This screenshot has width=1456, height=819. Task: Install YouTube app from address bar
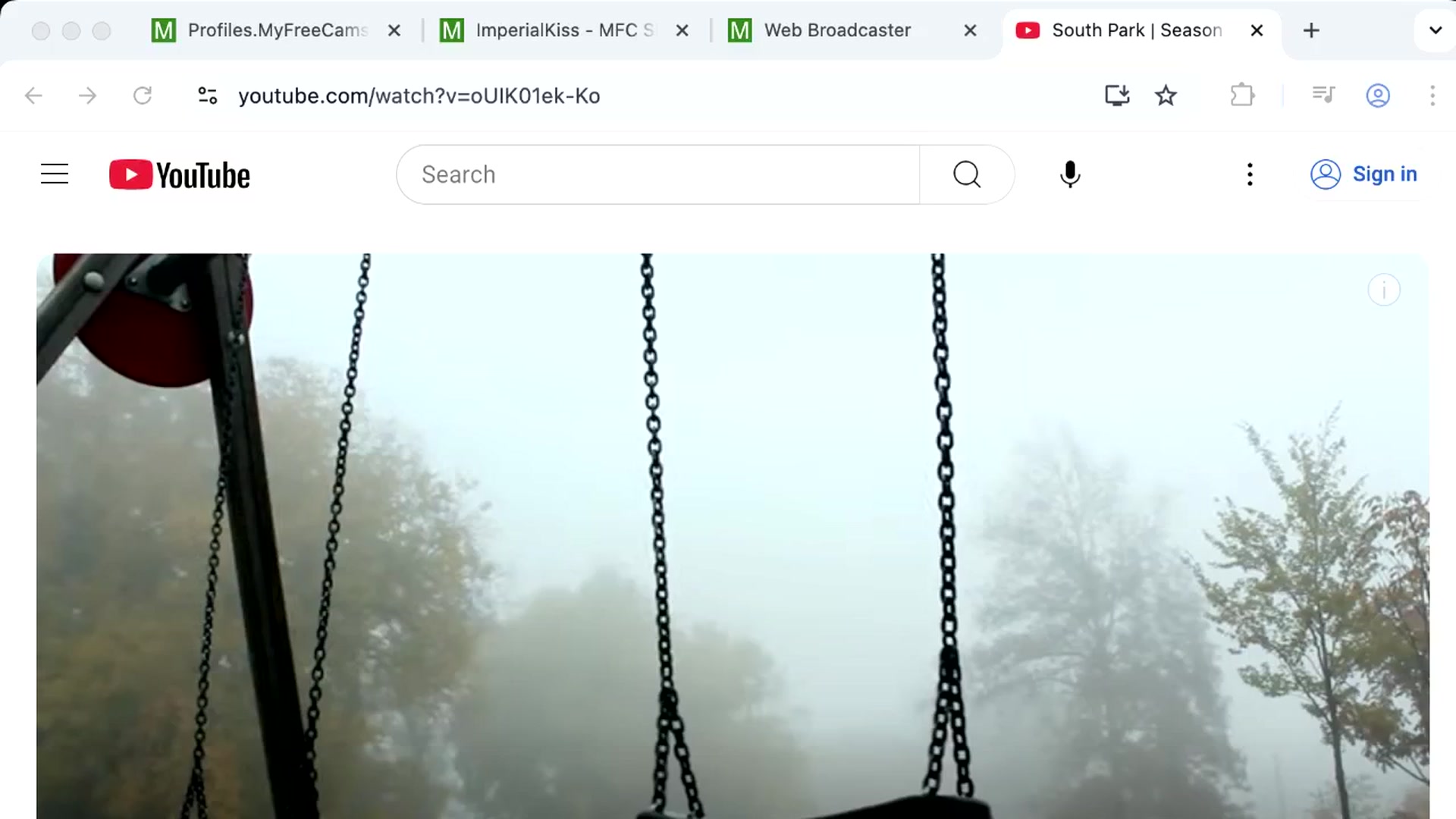(1117, 96)
